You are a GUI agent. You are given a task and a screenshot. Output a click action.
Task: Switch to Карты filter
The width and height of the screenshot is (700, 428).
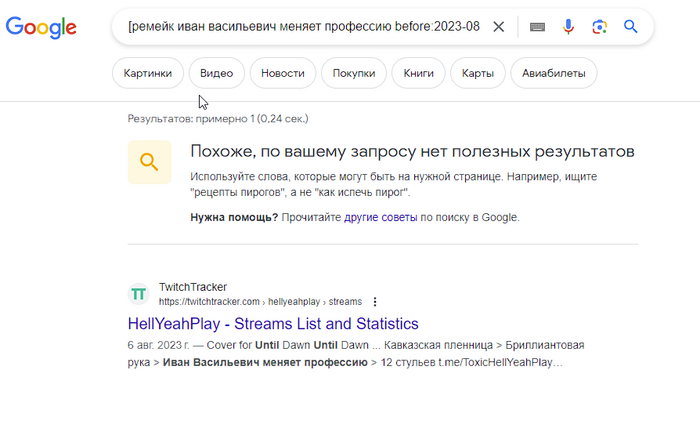478,73
